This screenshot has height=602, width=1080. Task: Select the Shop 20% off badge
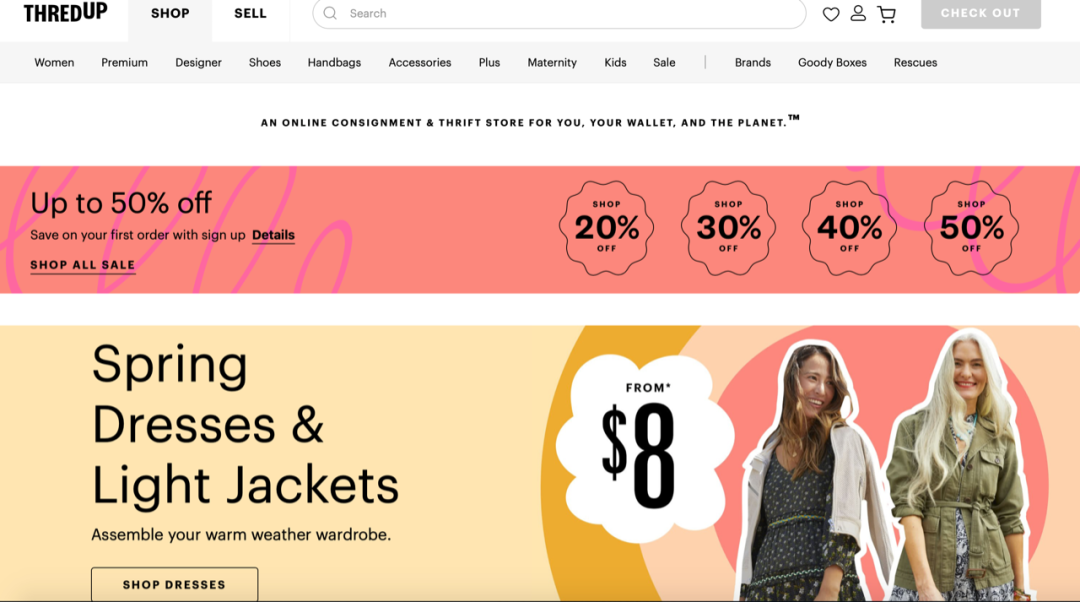pos(606,227)
